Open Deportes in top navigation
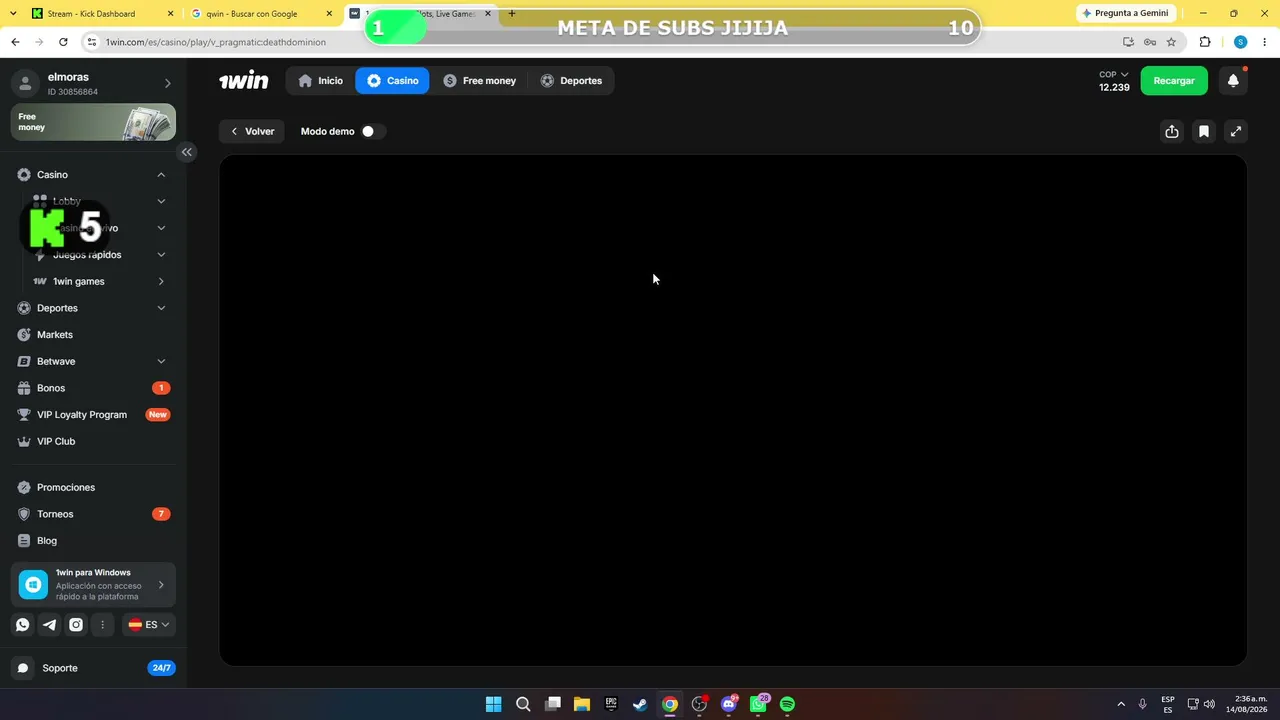The width and height of the screenshot is (1280, 720). point(571,81)
